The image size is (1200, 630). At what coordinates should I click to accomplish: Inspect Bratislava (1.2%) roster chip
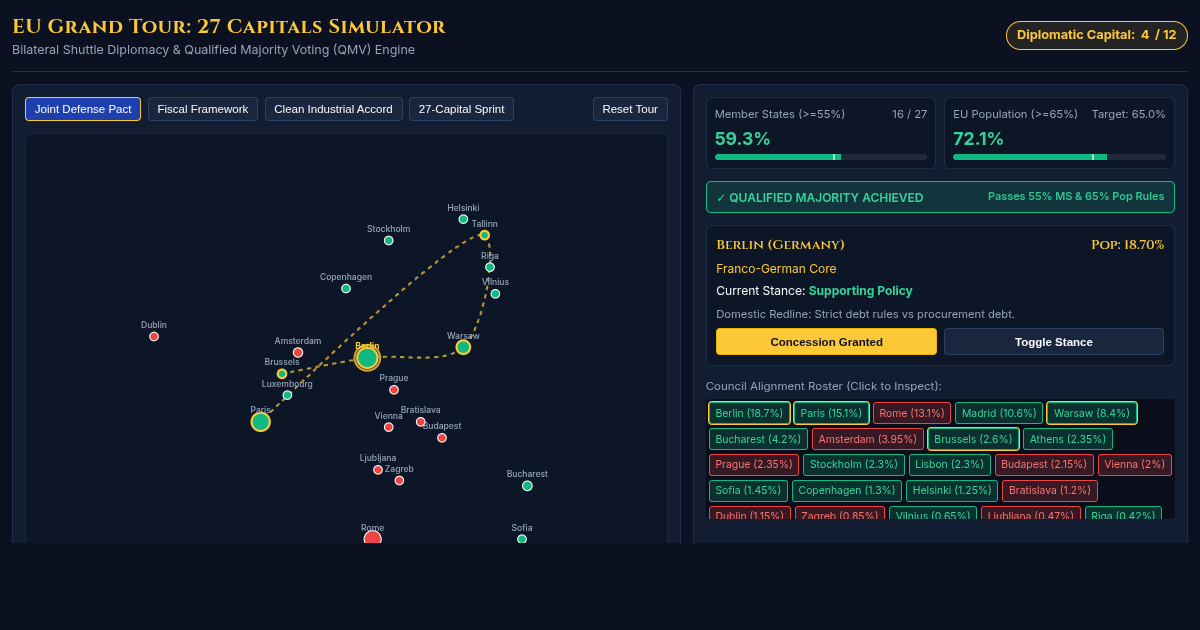click(x=1050, y=491)
